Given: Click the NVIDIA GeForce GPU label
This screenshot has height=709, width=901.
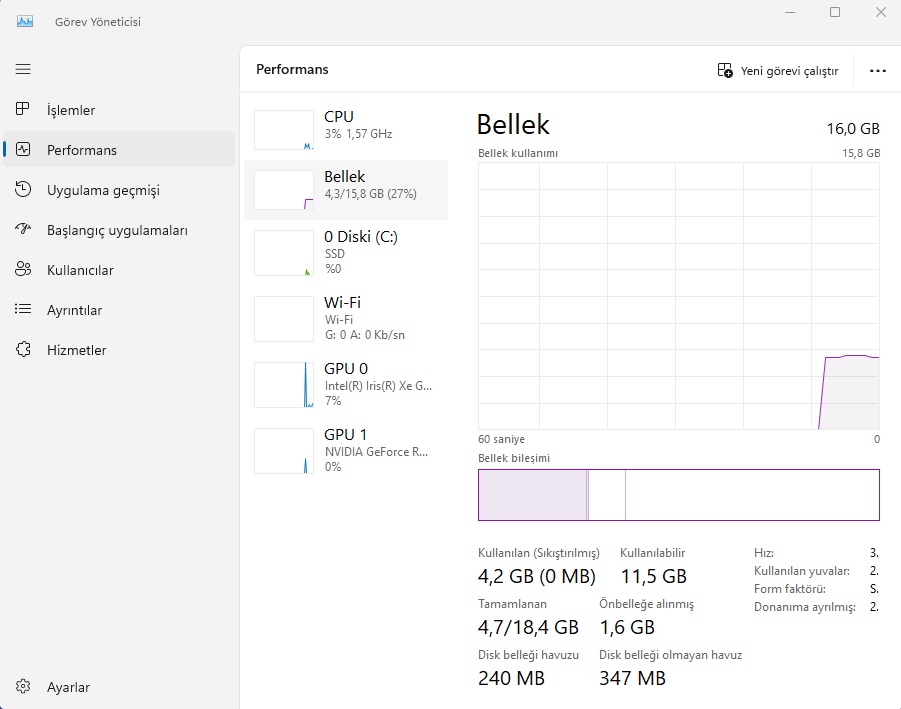Looking at the screenshot, I should (376, 452).
